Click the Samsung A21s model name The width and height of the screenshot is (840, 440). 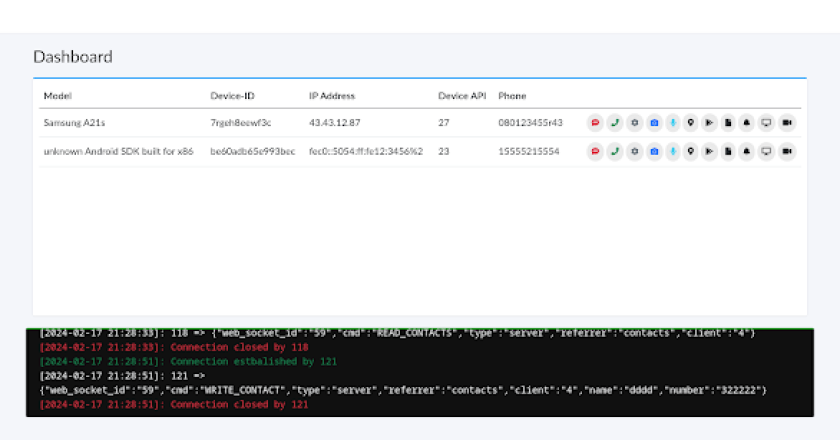pos(76,123)
